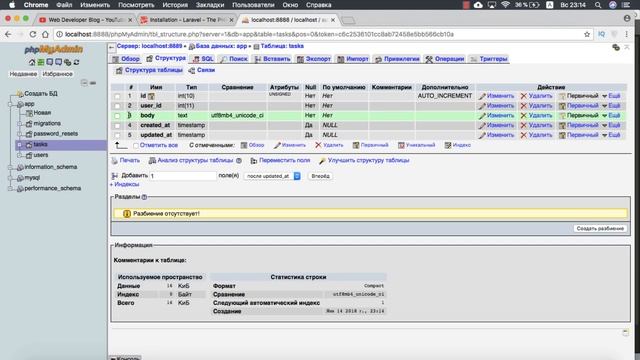The height and width of the screenshot is (360, 640).
Task: Open the Операции tab
Action: 444,59
